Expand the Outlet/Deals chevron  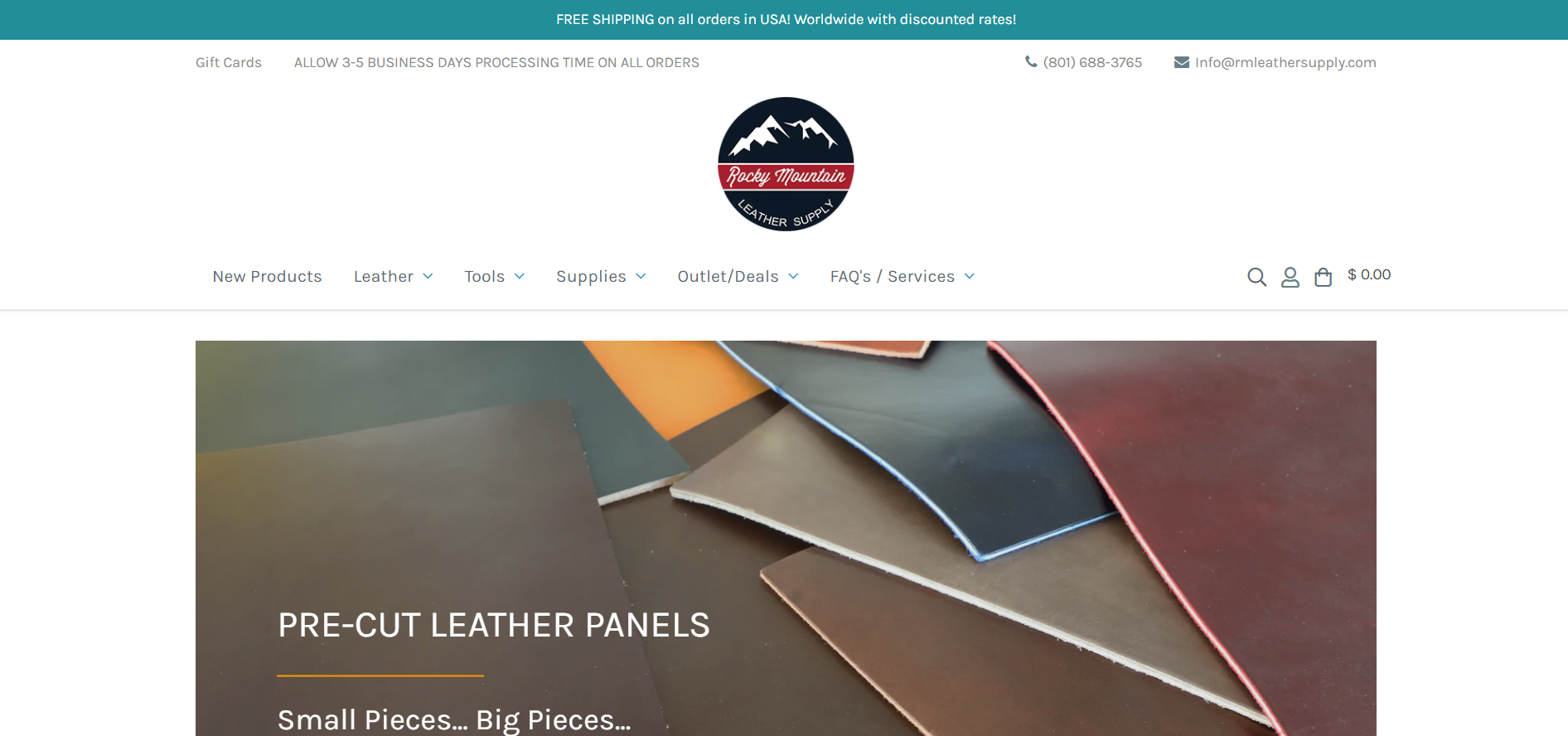pyautogui.click(x=793, y=276)
